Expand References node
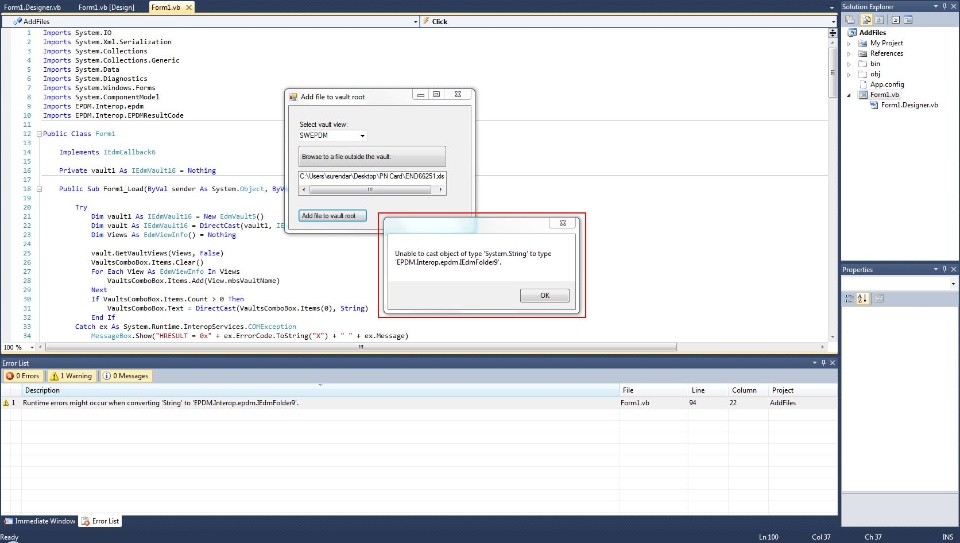Image resolution: width=960 pixels, height=543 pixels. [849, 54]
